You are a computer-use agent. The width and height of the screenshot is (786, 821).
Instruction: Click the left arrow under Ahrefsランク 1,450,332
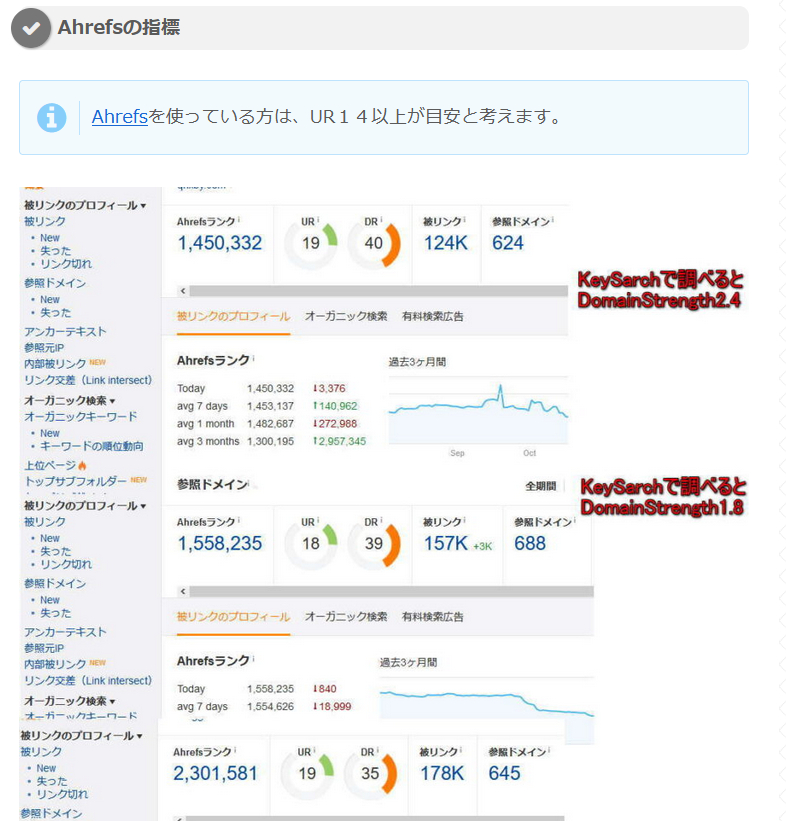(x=183, y=291)
